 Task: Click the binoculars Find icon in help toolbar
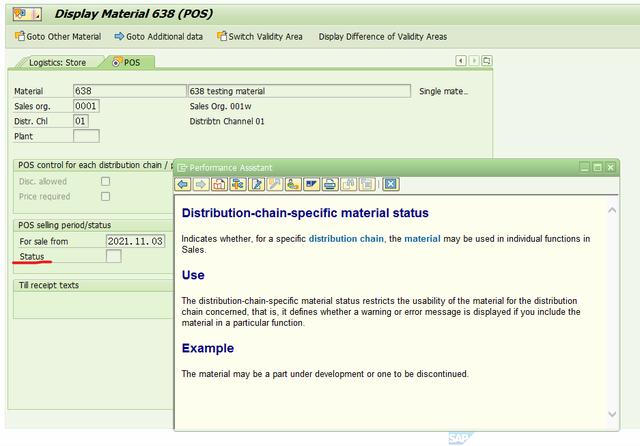pyautogui.click(x=348, y=184)
